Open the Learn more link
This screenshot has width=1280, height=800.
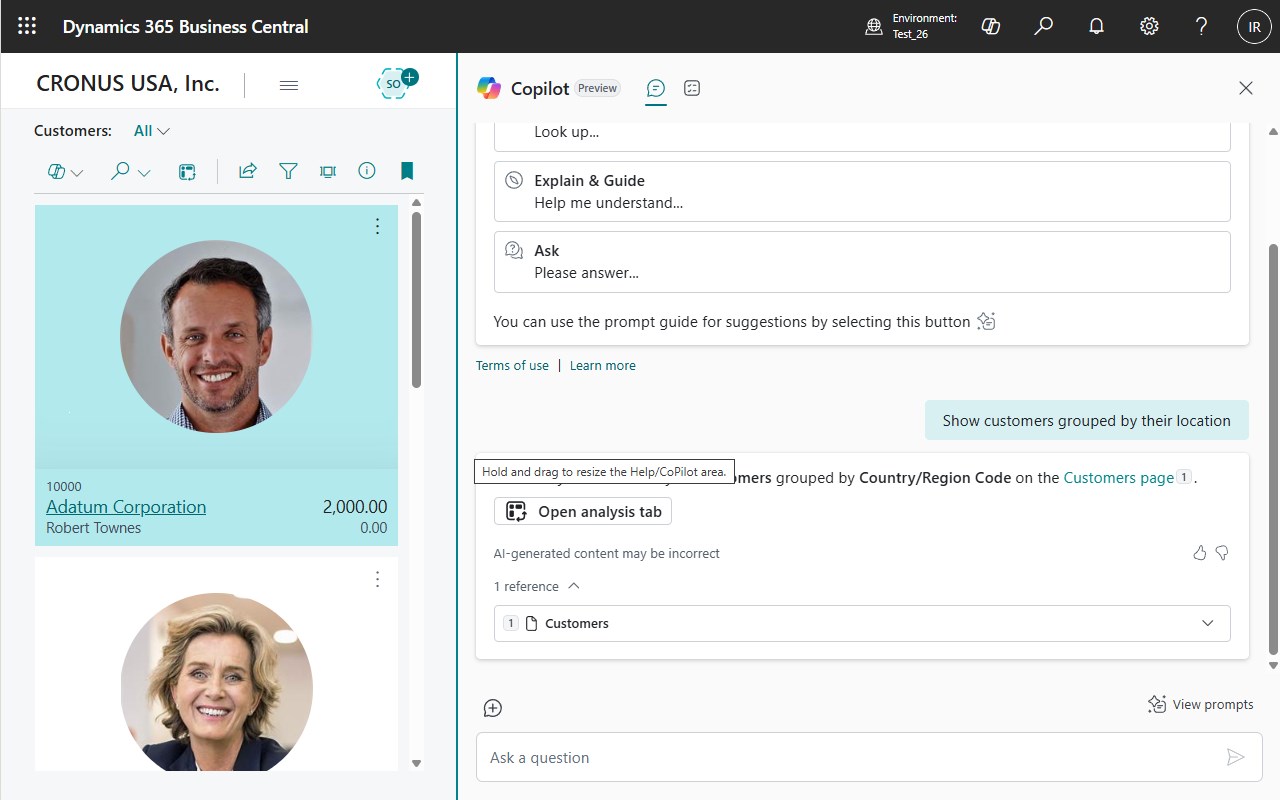pos(603,365)
